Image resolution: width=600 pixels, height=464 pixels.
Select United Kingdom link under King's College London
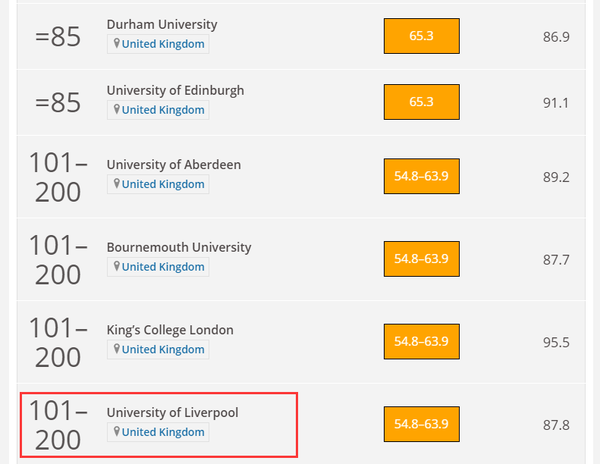pos(163,350)
